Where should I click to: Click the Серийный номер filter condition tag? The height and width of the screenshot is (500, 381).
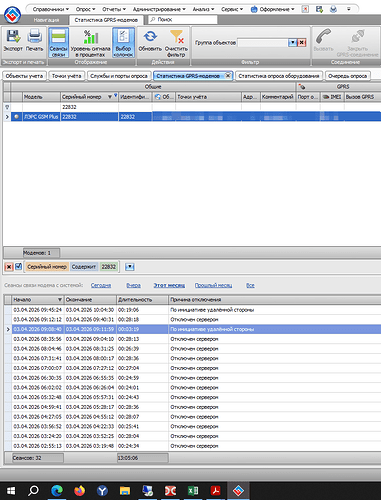click(47, 267)
